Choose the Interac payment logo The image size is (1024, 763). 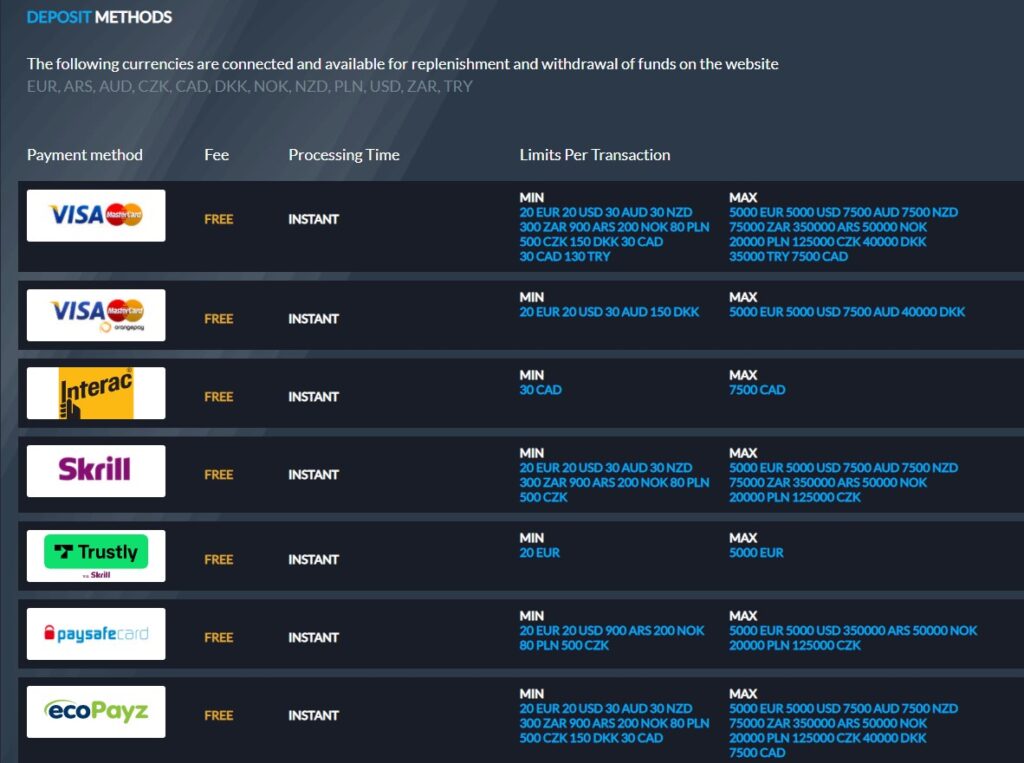(x=96, y=393)
